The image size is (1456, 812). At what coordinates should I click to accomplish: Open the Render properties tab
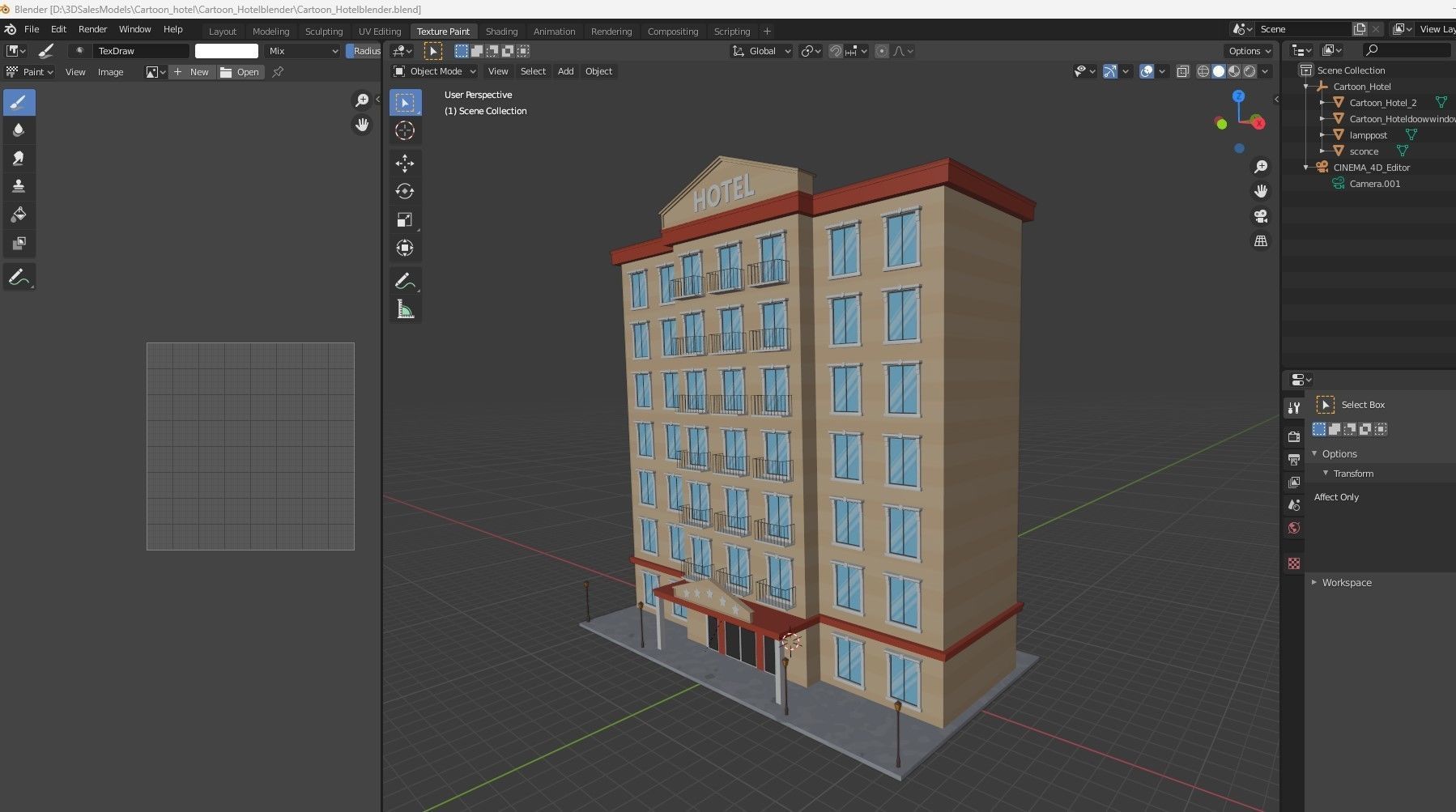[x=1294, y=436]
